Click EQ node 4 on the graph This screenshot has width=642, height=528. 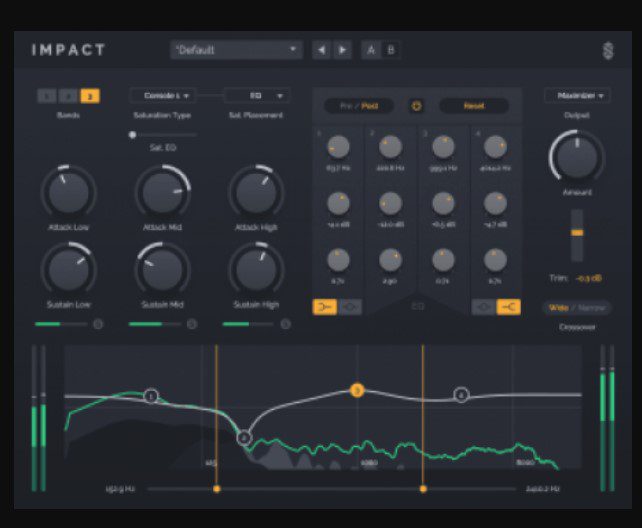pyautogui.click(x=461, y=395)
